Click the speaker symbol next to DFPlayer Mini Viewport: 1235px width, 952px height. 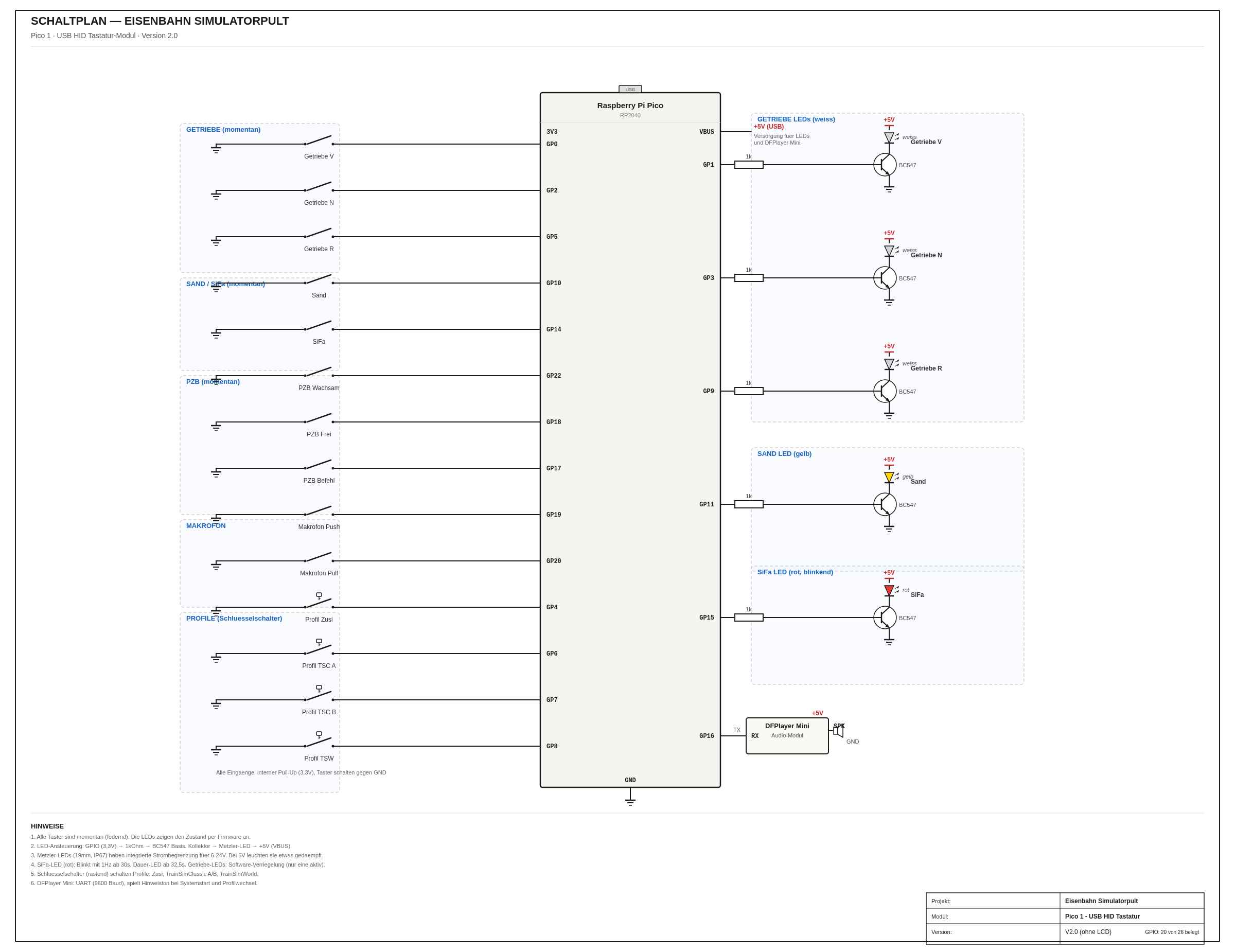click(x=838, y=731)
